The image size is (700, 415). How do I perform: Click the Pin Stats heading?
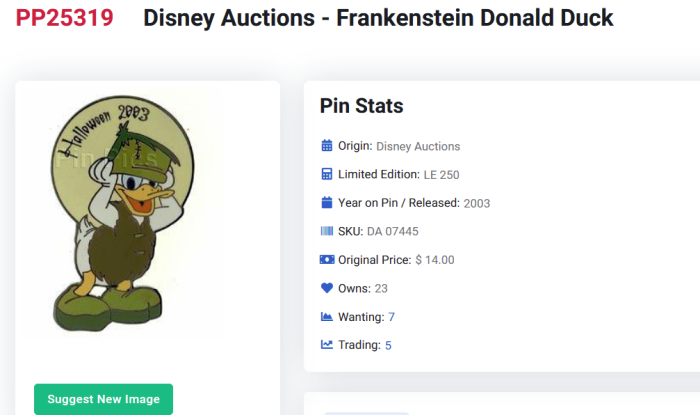[361, 106]
